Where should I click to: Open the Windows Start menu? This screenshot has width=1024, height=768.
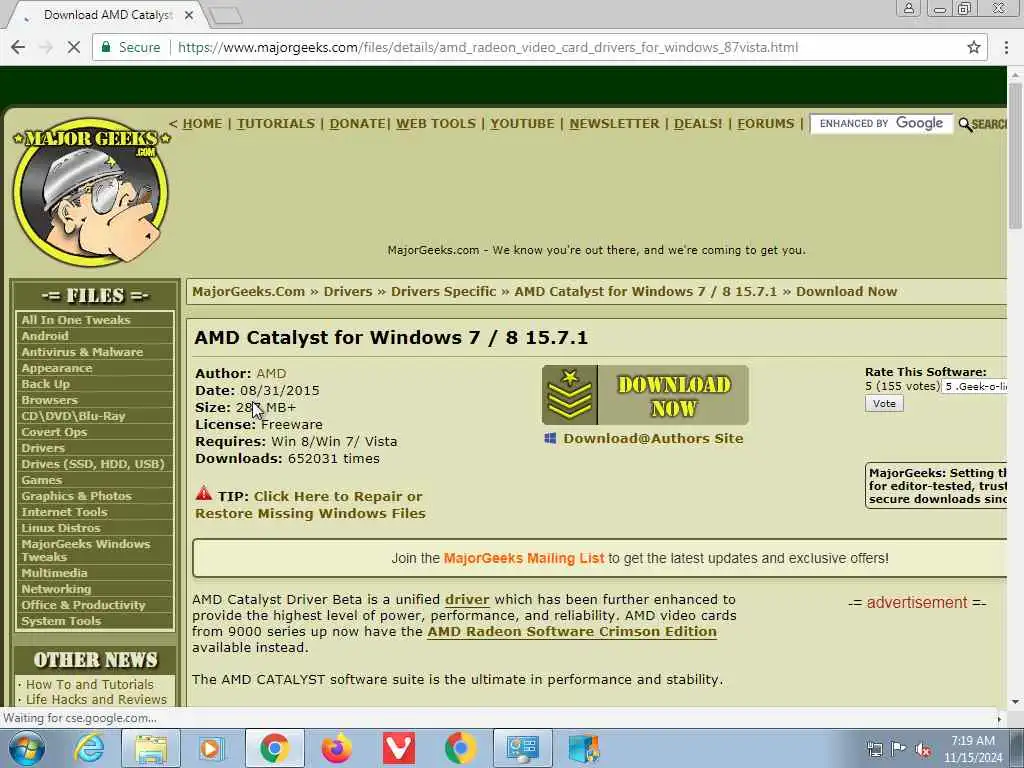click(26, 748)
